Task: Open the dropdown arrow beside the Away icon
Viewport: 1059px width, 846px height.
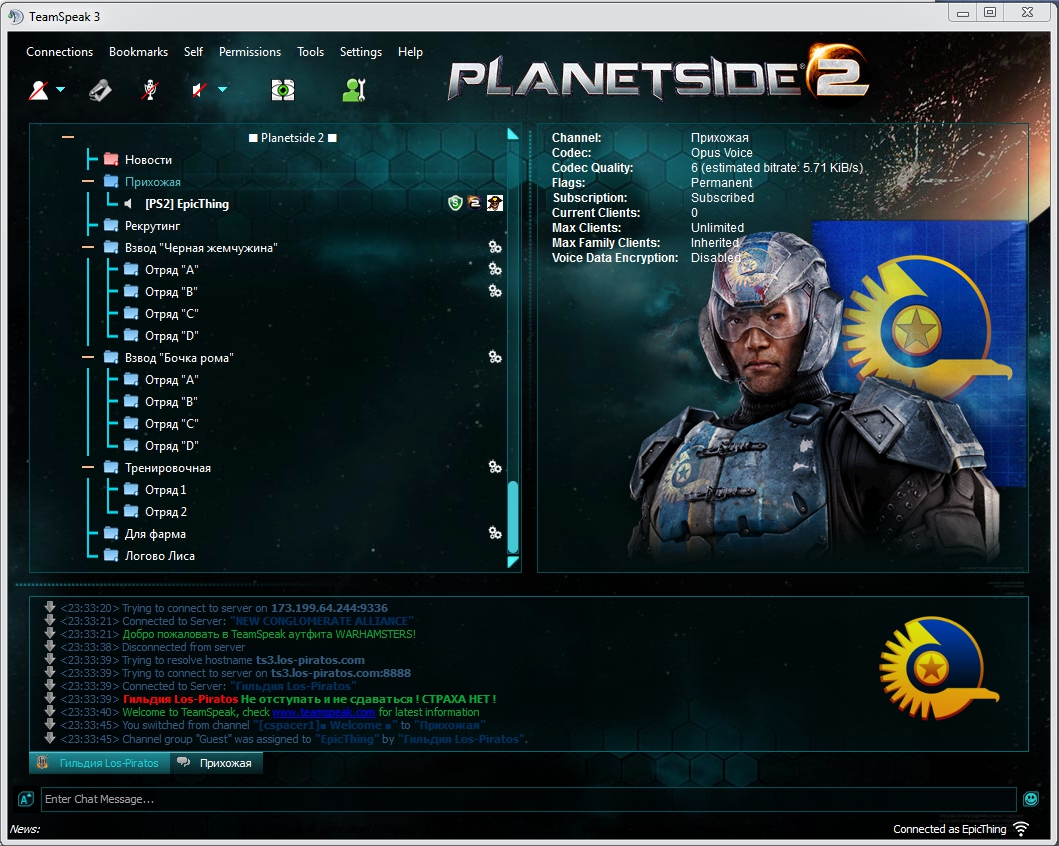Action: (x=60, y=90)
